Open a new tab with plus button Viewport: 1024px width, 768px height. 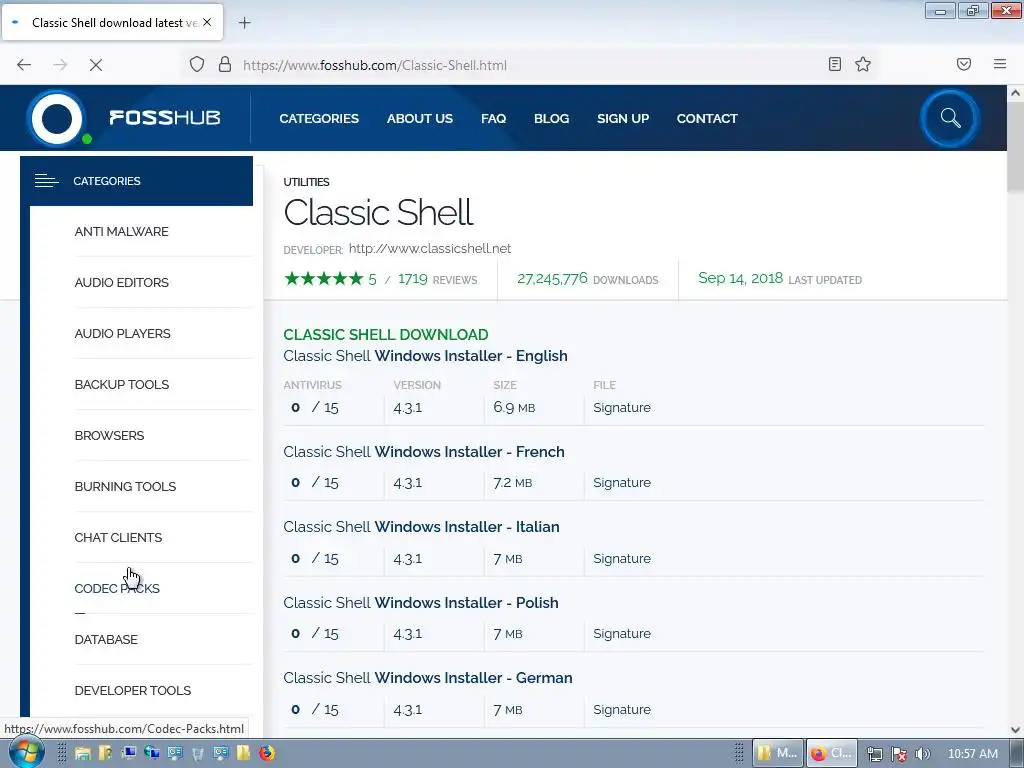coord(244,23)
